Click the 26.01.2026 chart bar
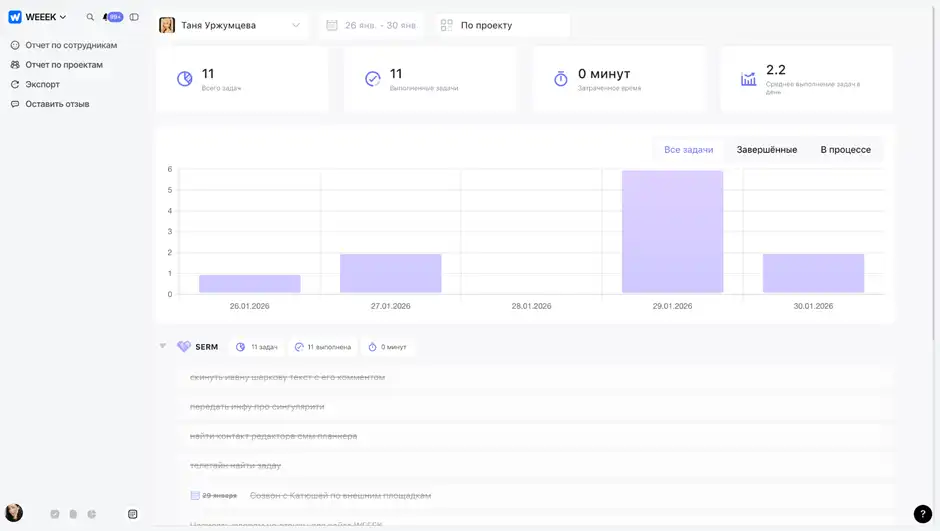The image size is (940, 531). (x=249, y=283)
